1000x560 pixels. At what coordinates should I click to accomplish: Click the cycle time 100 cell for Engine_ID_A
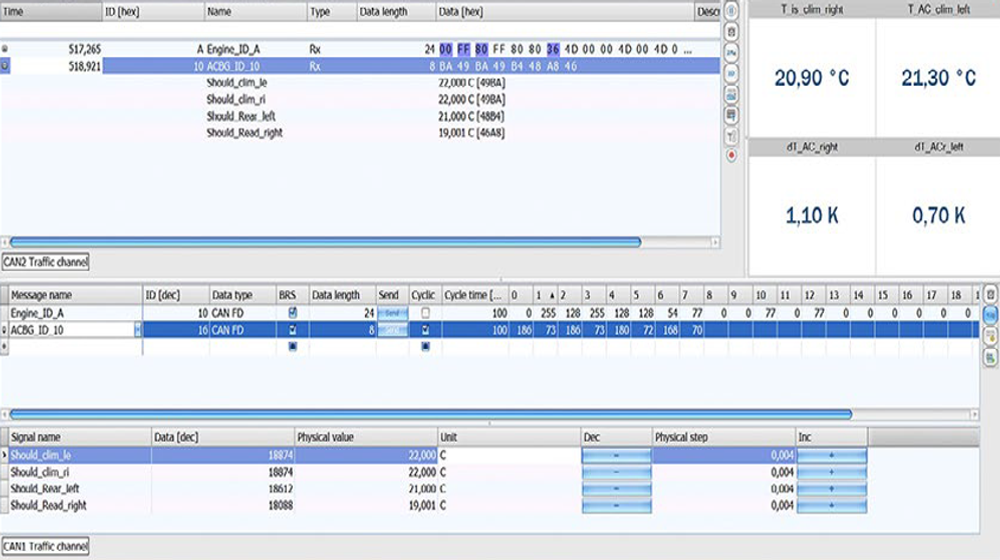474,313
